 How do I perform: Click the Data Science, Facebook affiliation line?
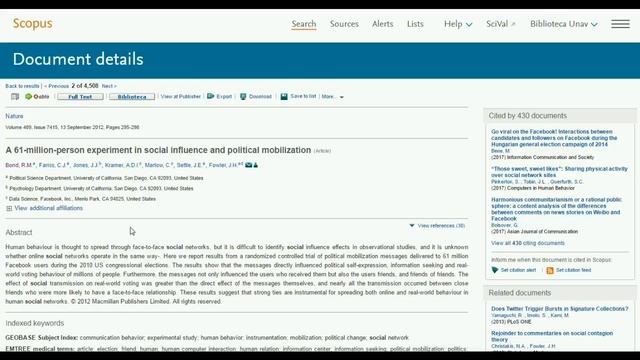pyautogui.click(x=82, y=199)
